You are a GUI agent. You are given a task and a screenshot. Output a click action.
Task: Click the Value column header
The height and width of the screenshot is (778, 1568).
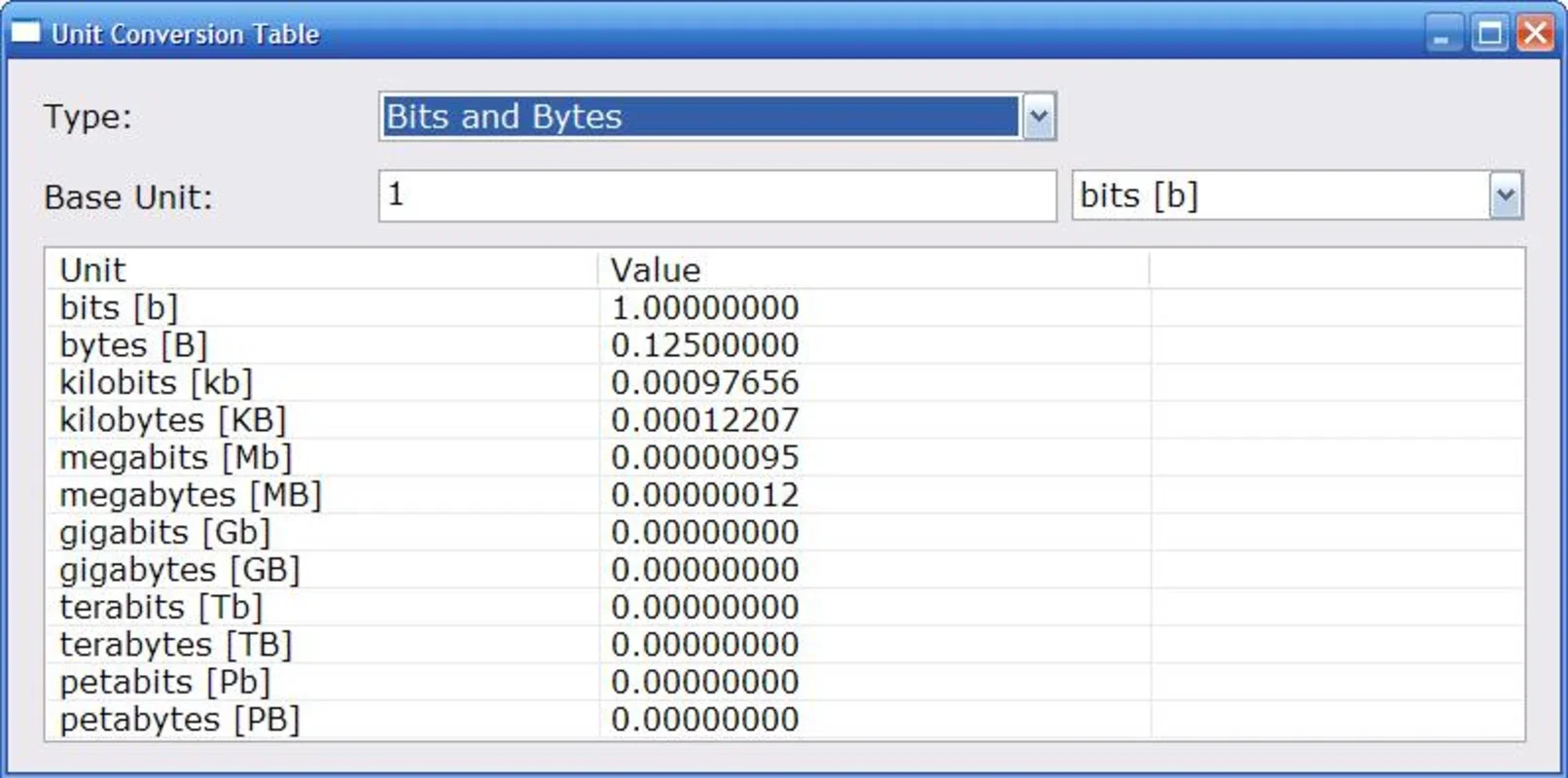click(x=873, y=269)
